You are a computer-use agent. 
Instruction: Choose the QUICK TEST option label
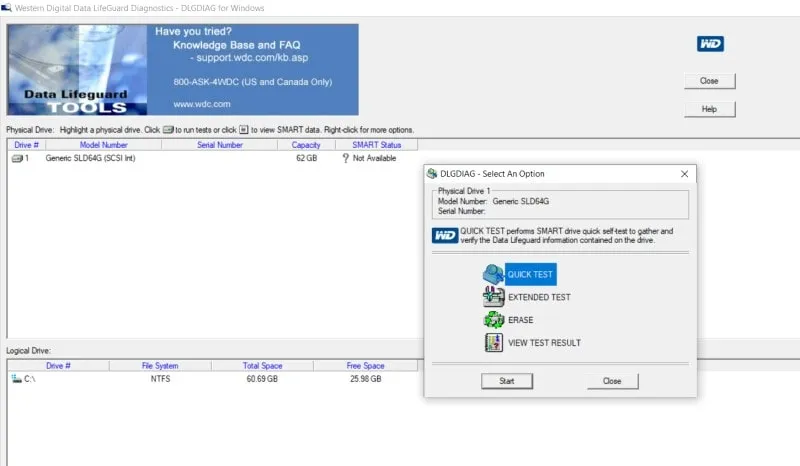click(x=530, y=275)
